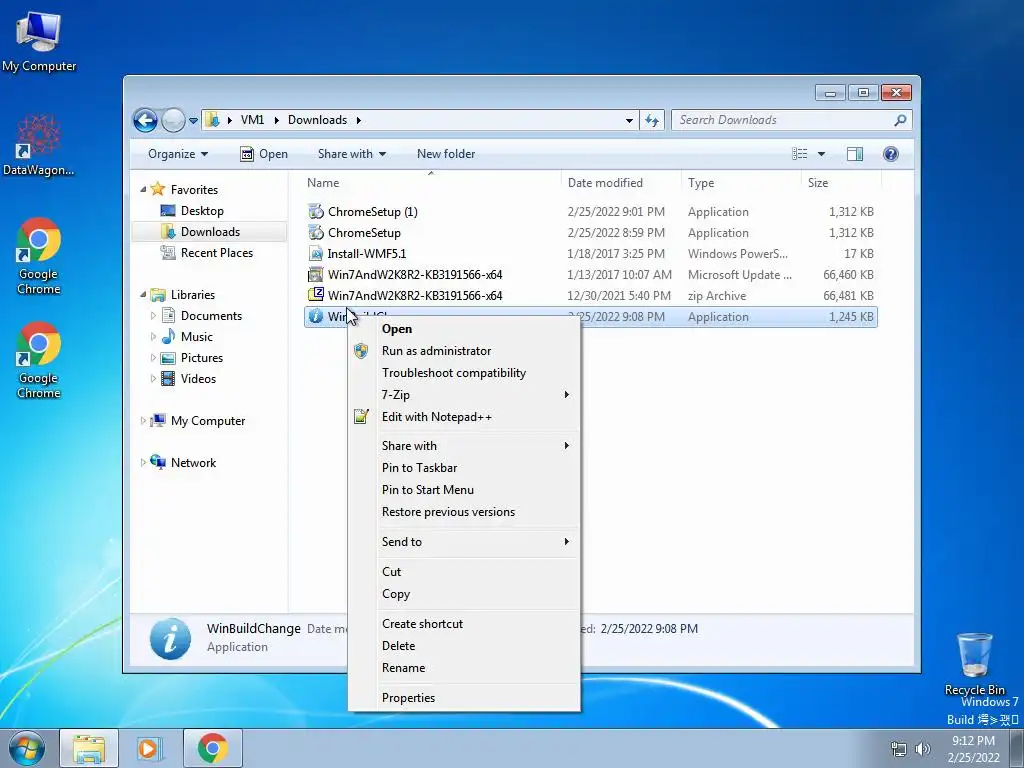This screenshot has width=1024, height=768.
Task: Expand the Music library node
Action: tap(153, 337)
